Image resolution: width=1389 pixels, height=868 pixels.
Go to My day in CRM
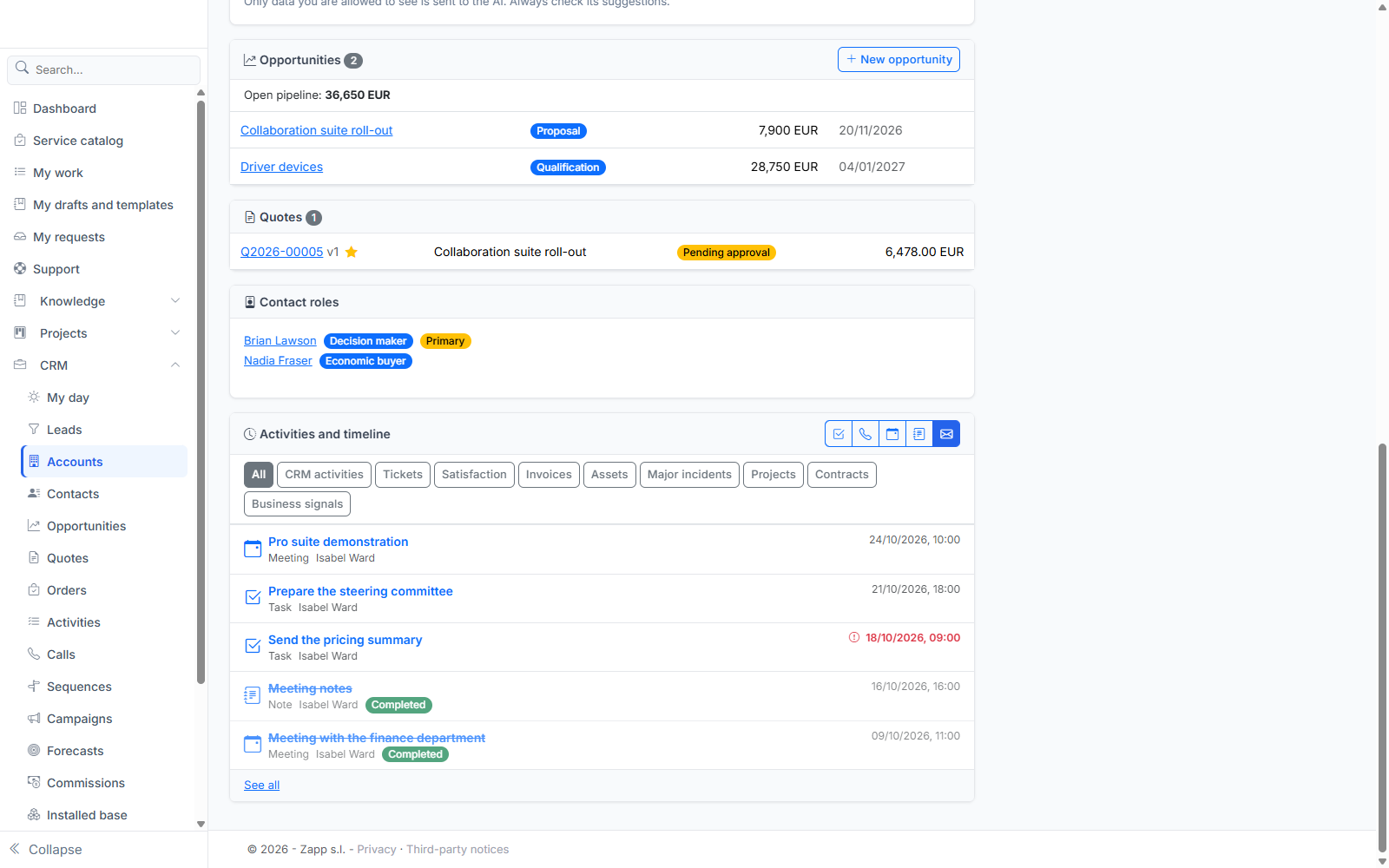tap(68, 398)
